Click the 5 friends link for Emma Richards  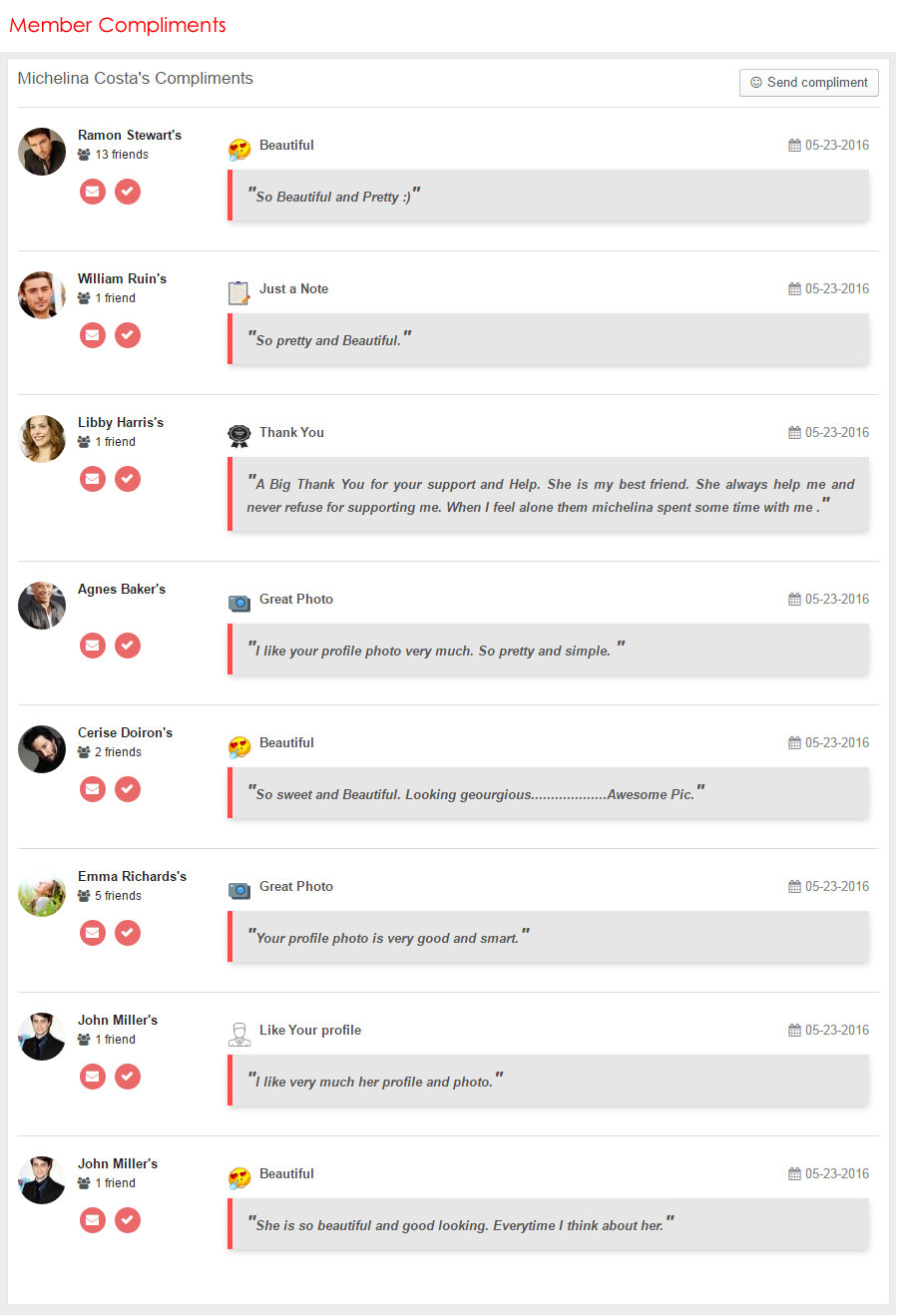(x=118, y=896)
